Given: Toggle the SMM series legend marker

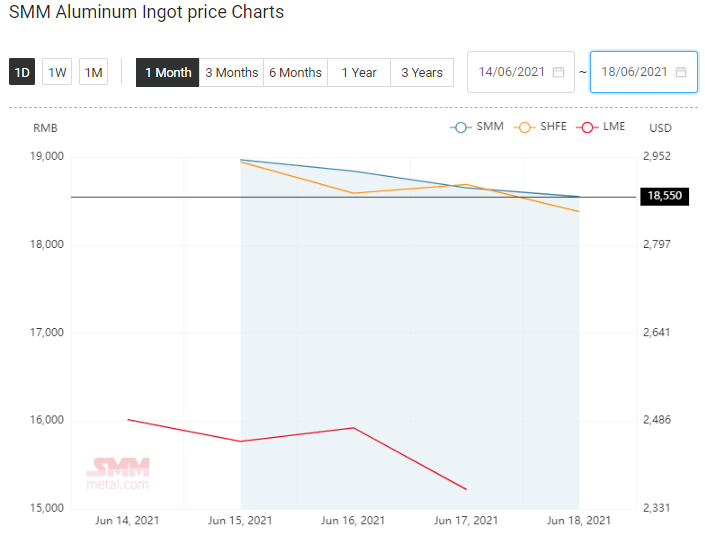Looking at the screenshot, I should click(460, 127).
